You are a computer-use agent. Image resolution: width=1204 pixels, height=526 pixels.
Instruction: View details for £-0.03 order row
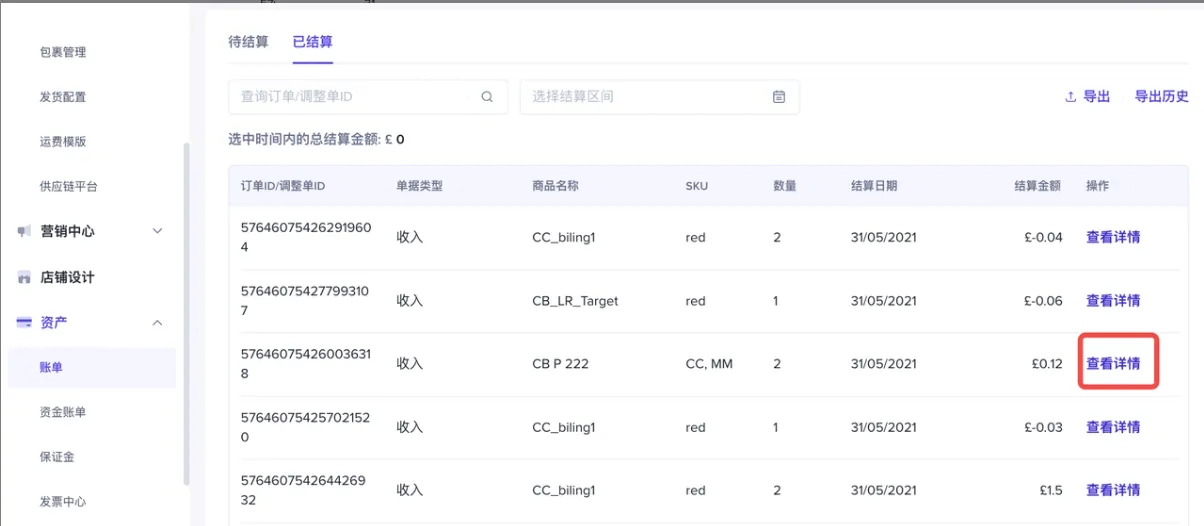[x=1113, y=427]
